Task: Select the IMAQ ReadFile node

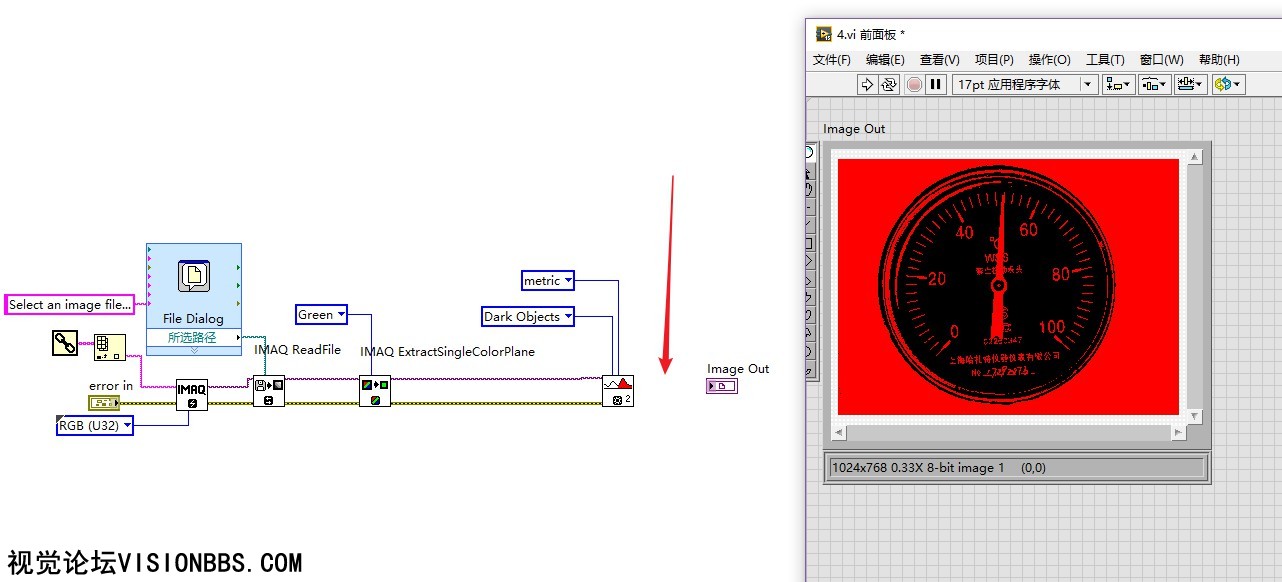Action: coord(269,391)
